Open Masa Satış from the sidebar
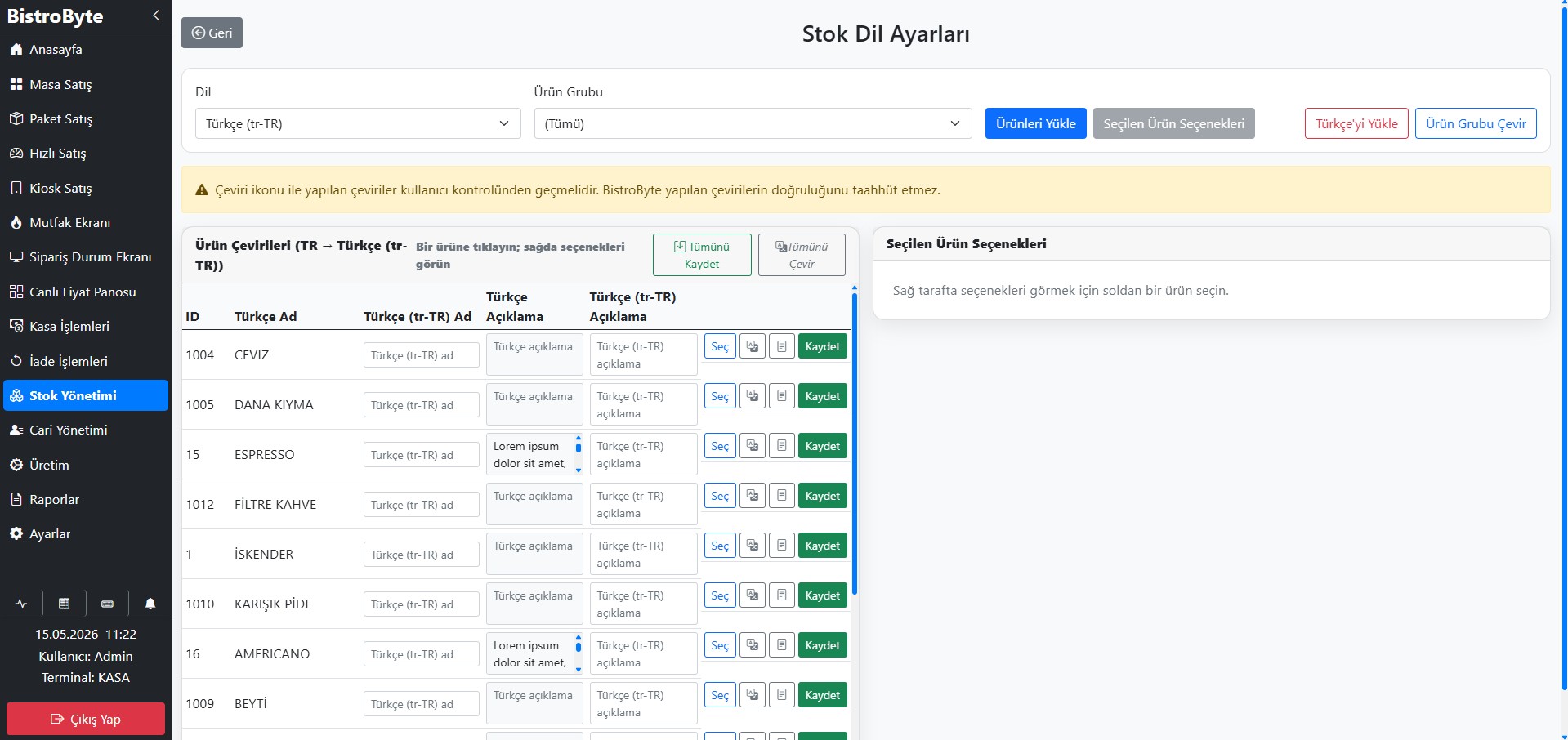The height and width of the screenshot is (740, 1568). [86, 84]
